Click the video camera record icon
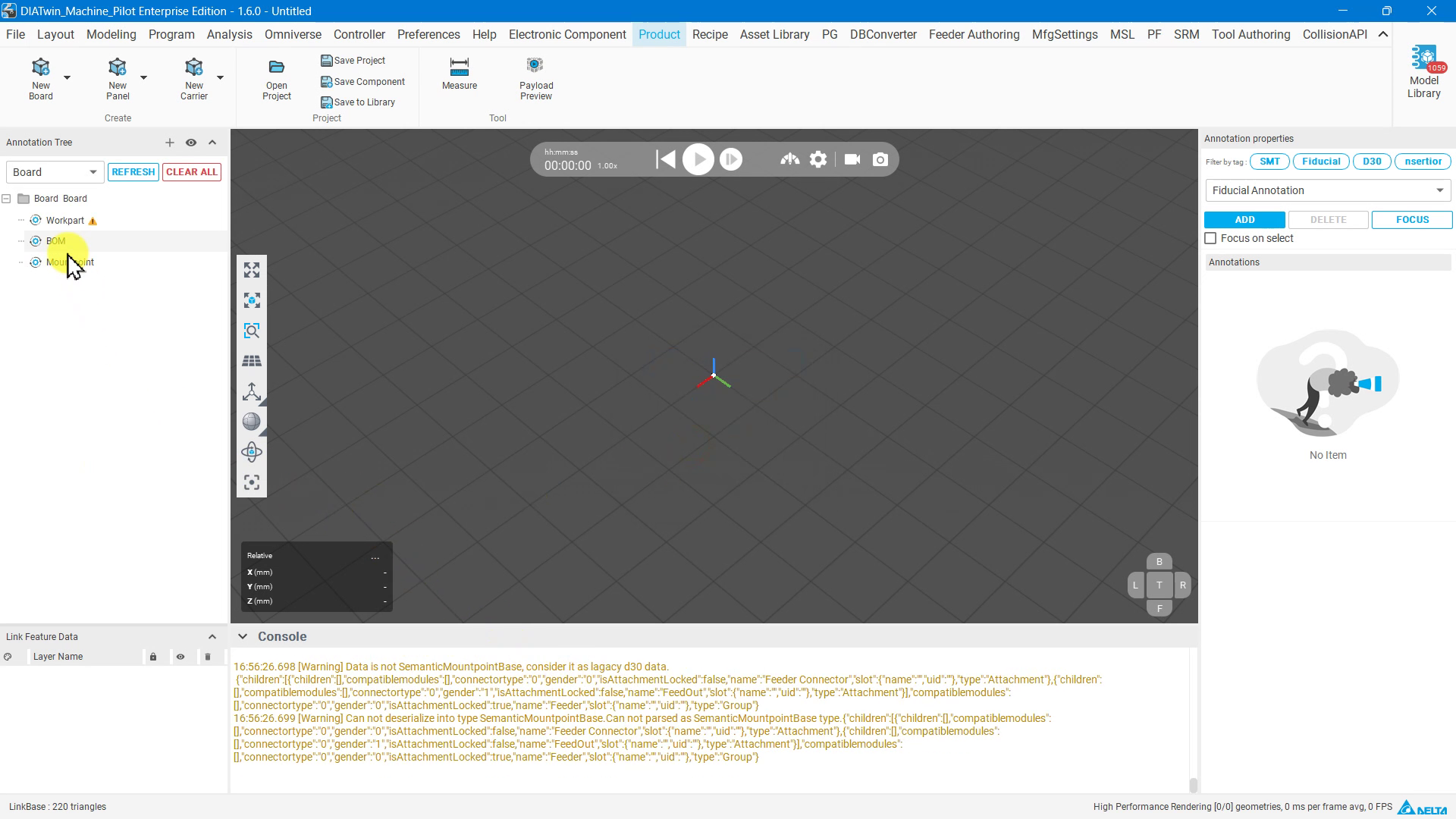This screenshot has width=1456, height=819. [x=852, y=159]
